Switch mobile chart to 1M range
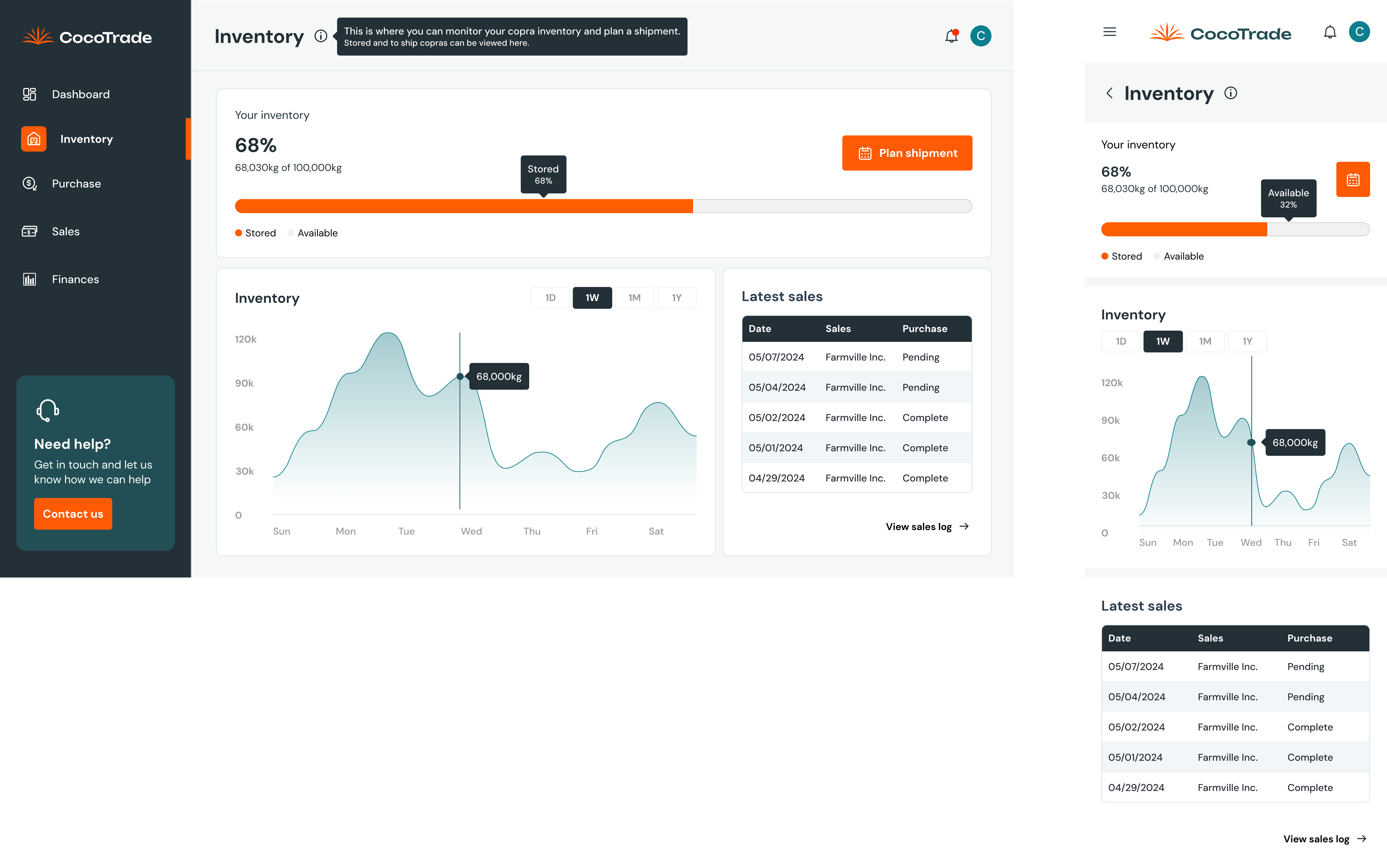1387x868 pixels. pyautogui.click(x=1205, y=342)
